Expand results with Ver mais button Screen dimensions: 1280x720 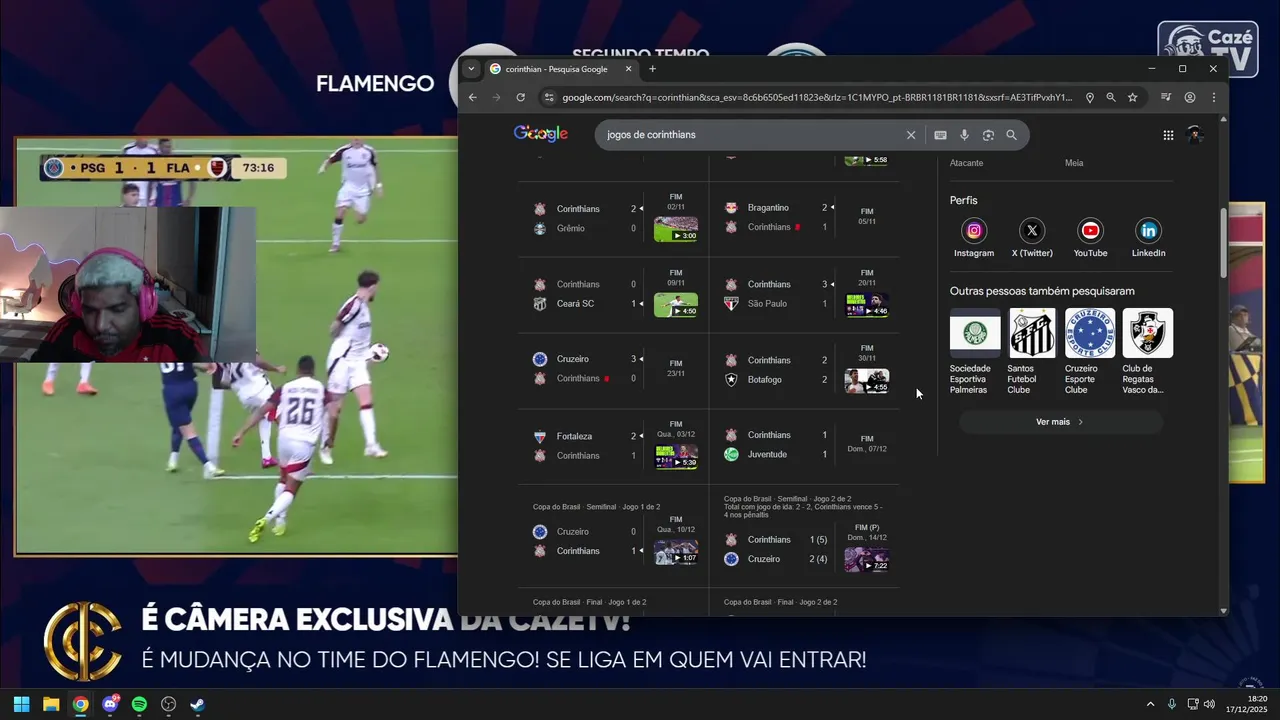point(1060,422)
